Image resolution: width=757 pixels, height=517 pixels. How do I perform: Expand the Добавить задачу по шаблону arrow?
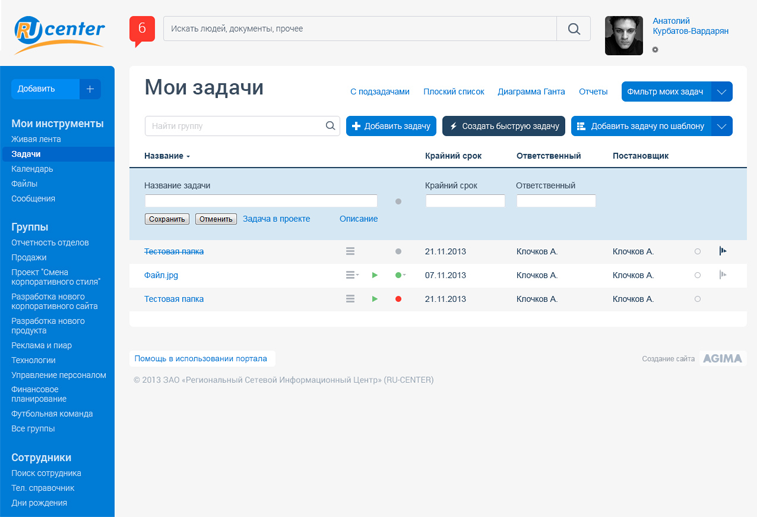coord(722,126)
